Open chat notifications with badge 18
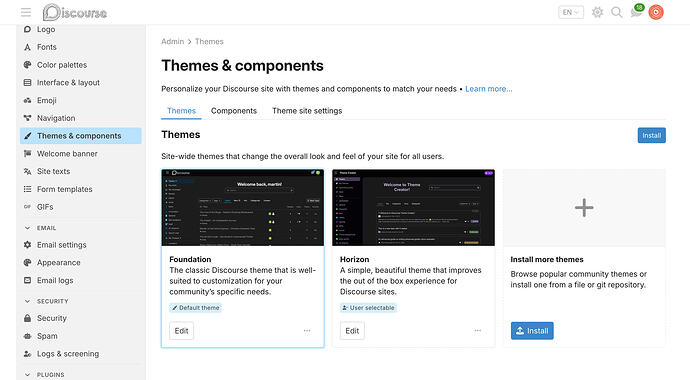Viewport: 690px width, 380px height. (636, 11)
